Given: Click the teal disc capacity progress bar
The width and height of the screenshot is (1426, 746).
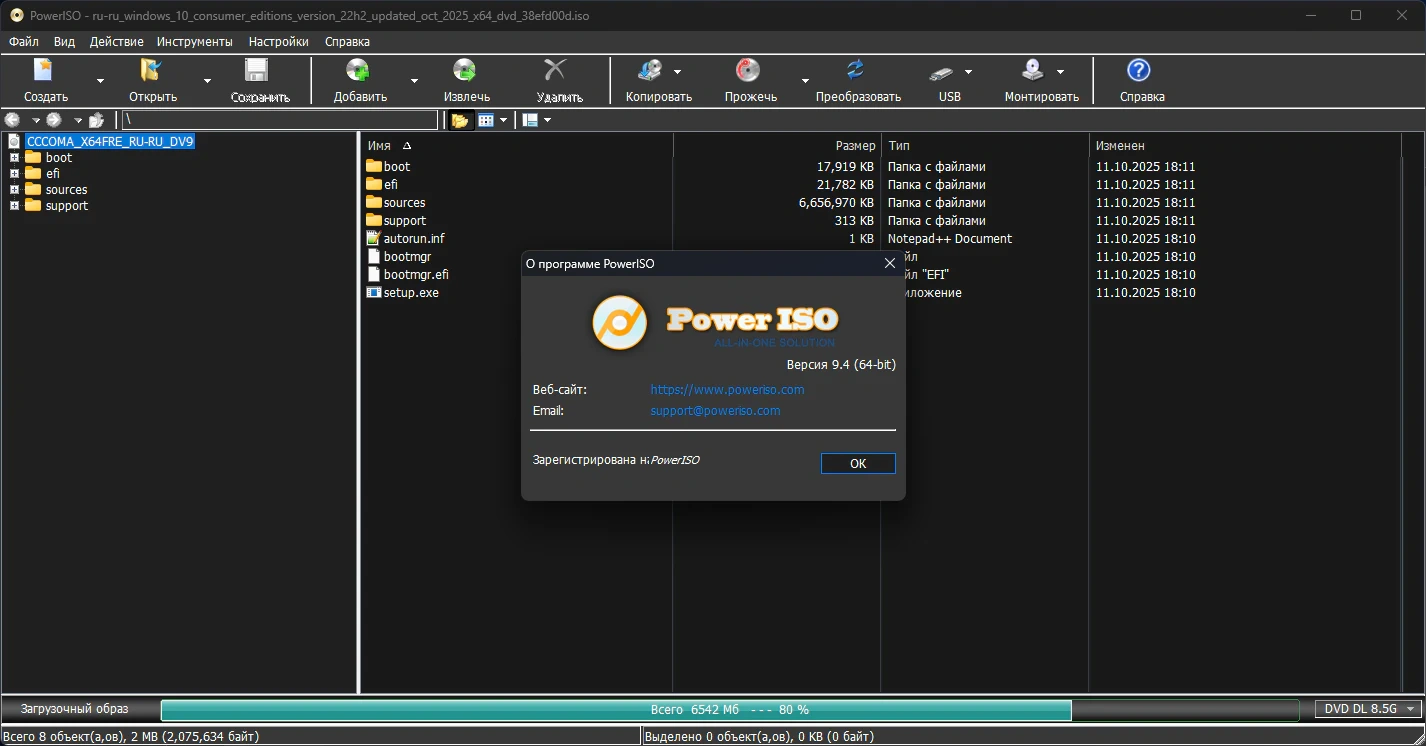Looking at the screenshot, I should point(616,710).
